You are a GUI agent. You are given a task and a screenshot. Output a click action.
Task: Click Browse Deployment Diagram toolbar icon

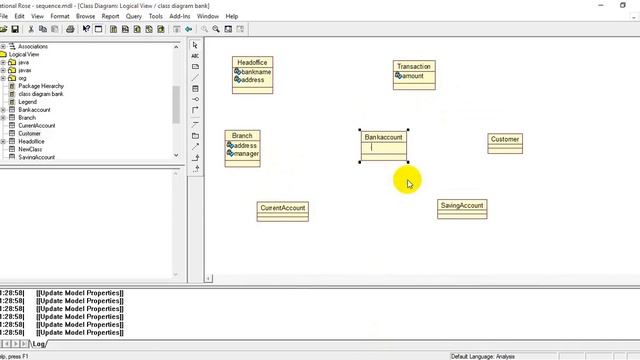point(161,29)
